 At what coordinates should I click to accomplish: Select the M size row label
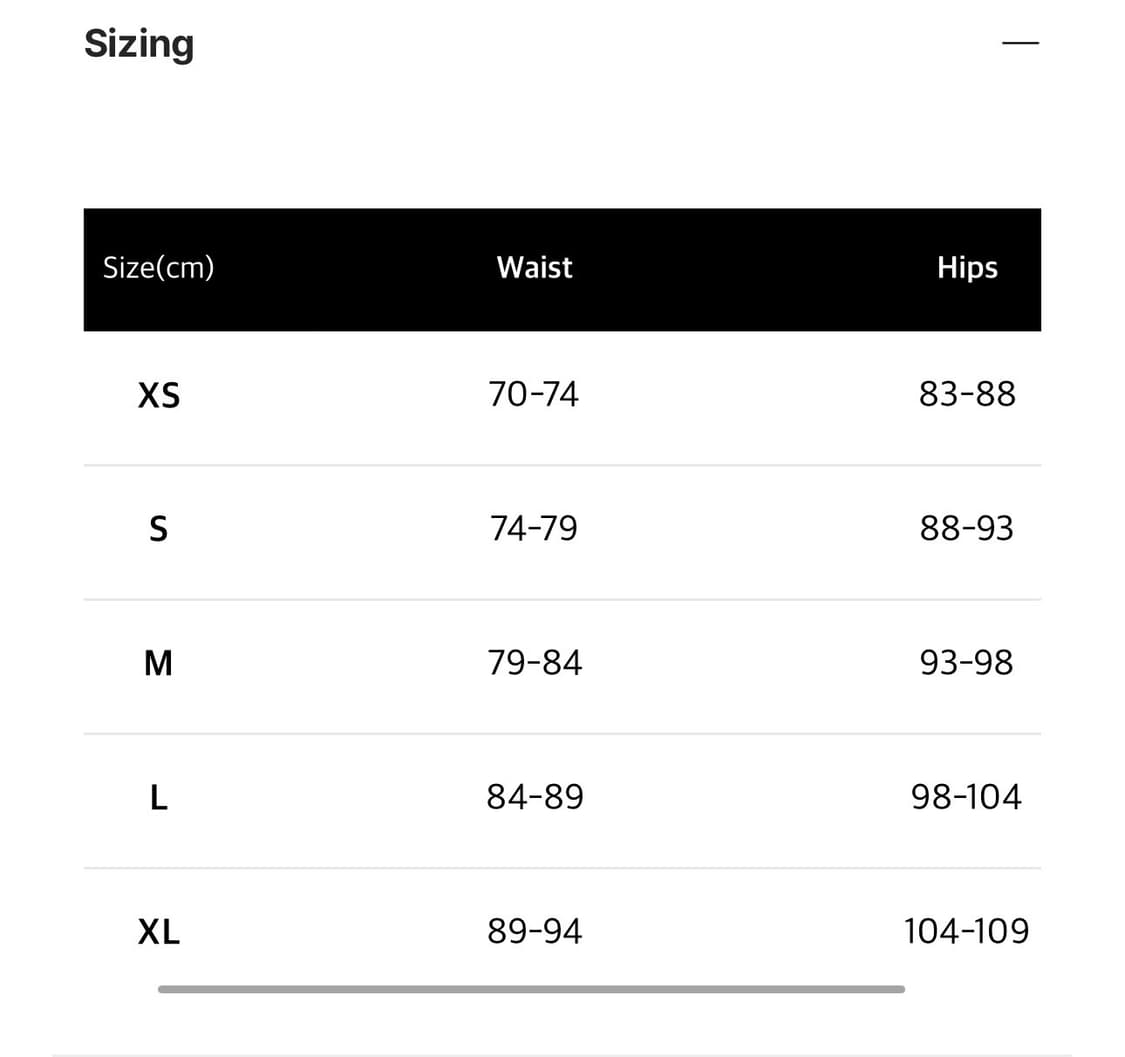159,663
